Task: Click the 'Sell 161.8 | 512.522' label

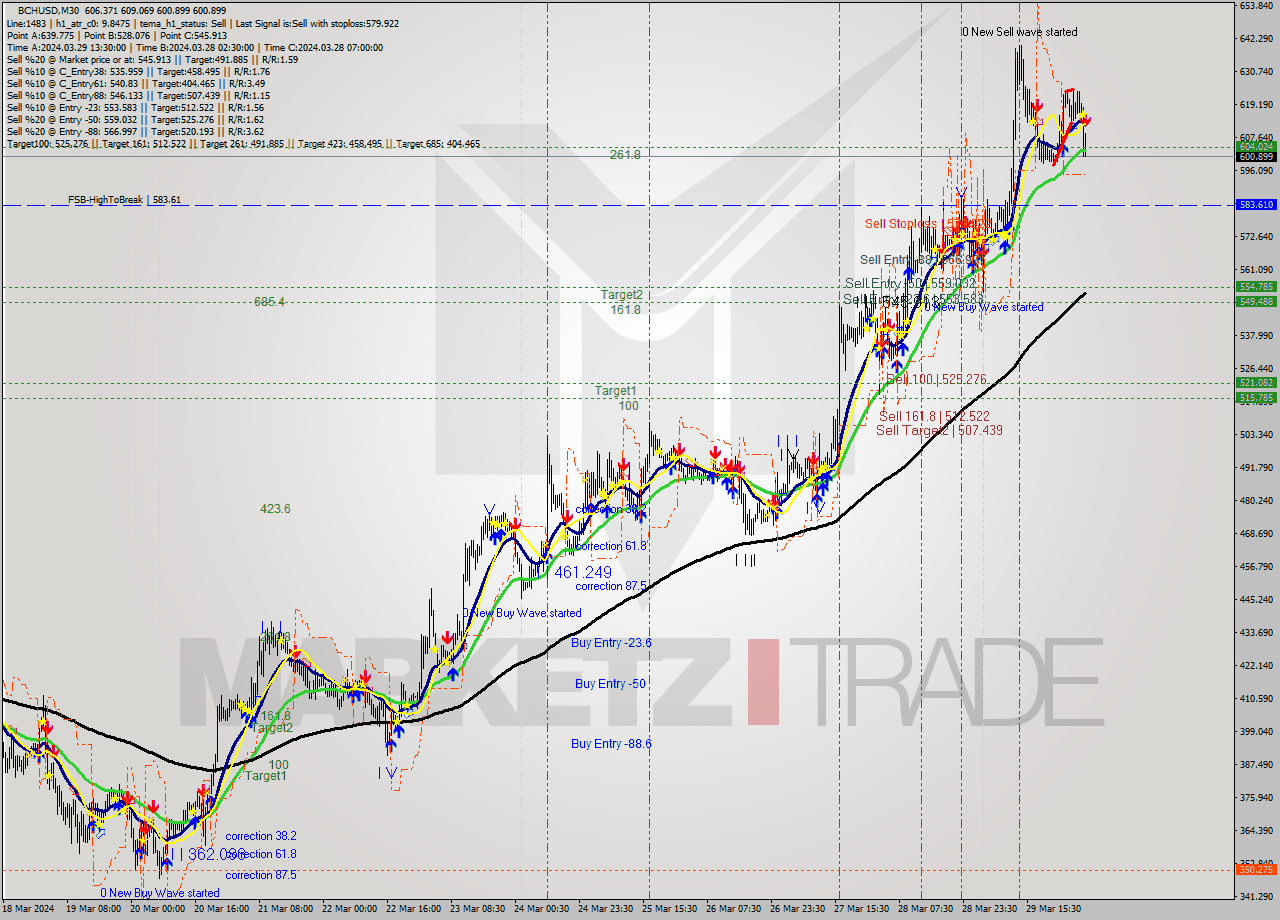Action: 934,416
